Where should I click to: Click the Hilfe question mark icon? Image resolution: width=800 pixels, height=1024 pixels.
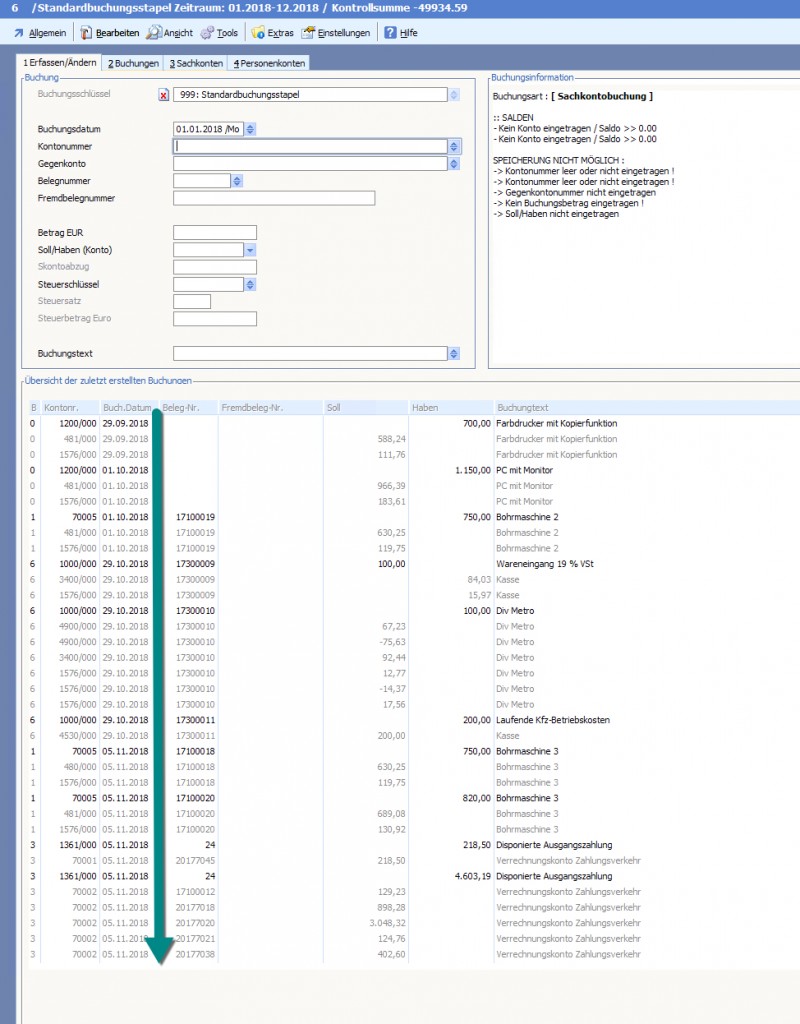(390, 33)
